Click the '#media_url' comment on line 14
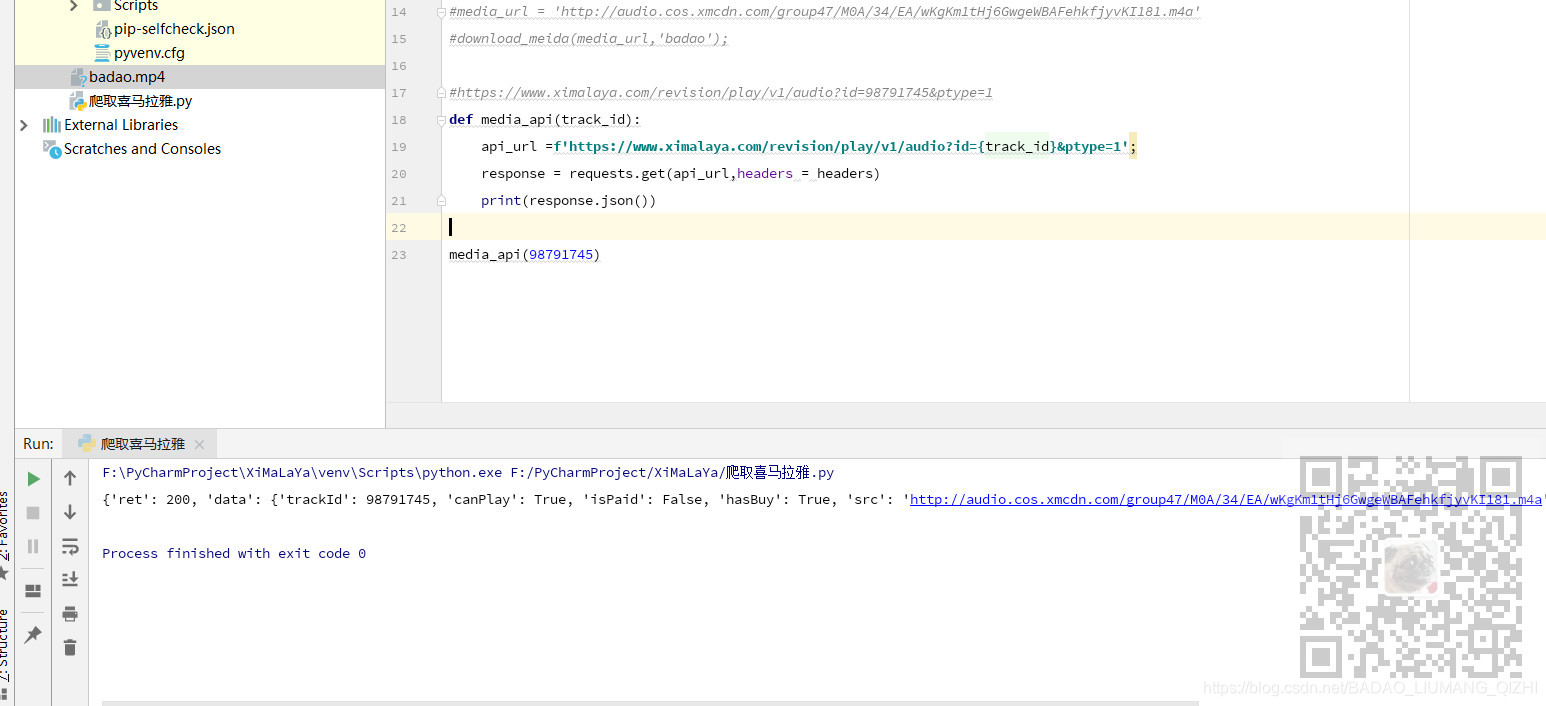Screen dimensions: 1546x706 click(x=825, y=12)
